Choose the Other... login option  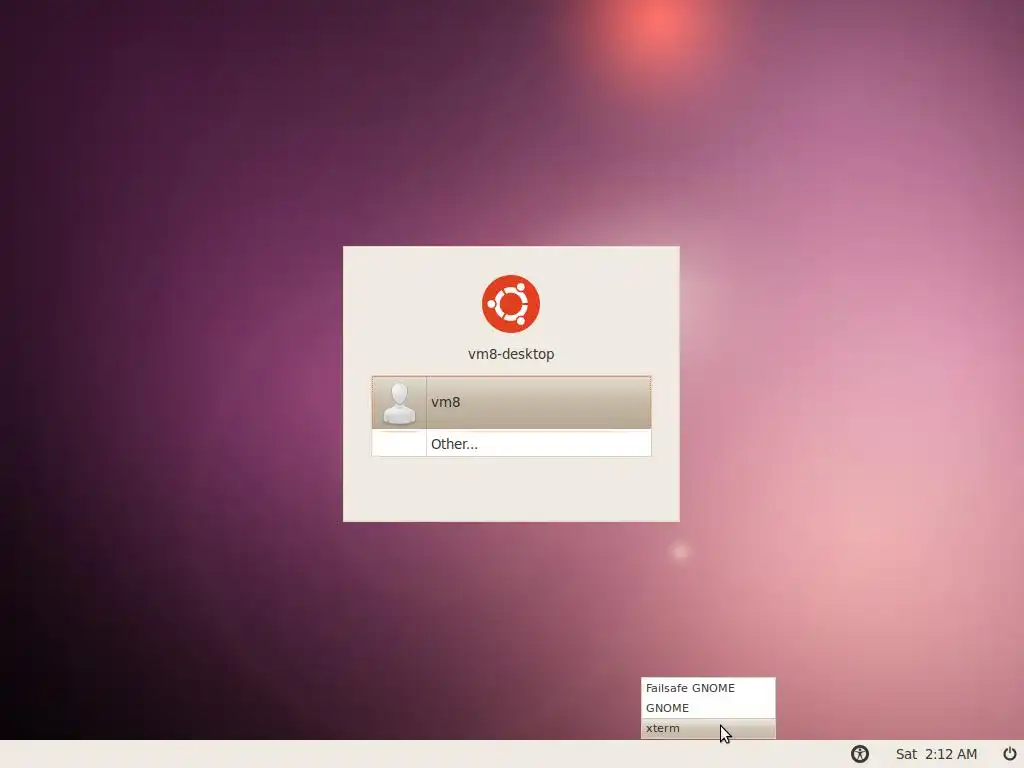coord(511,443)
